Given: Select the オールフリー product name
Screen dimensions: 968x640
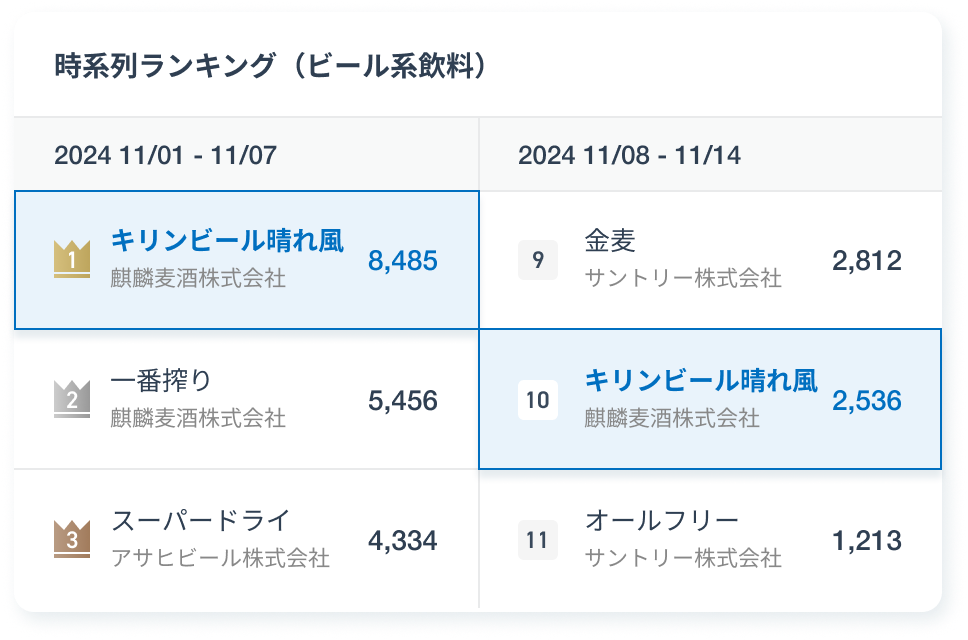Looking at the screenshot, I should (662, 520).
